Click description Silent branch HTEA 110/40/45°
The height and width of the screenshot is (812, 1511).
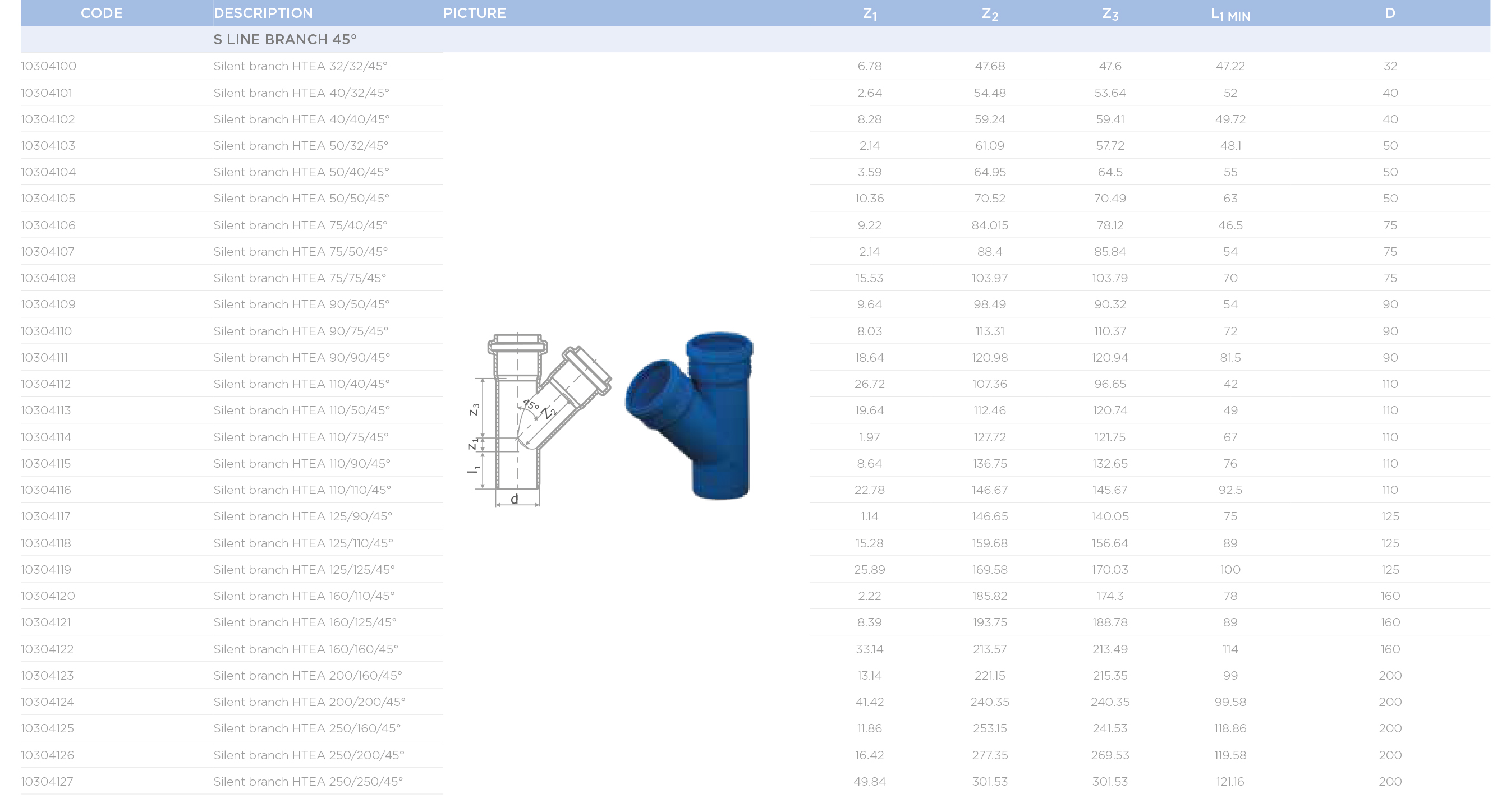pos(301,384)
